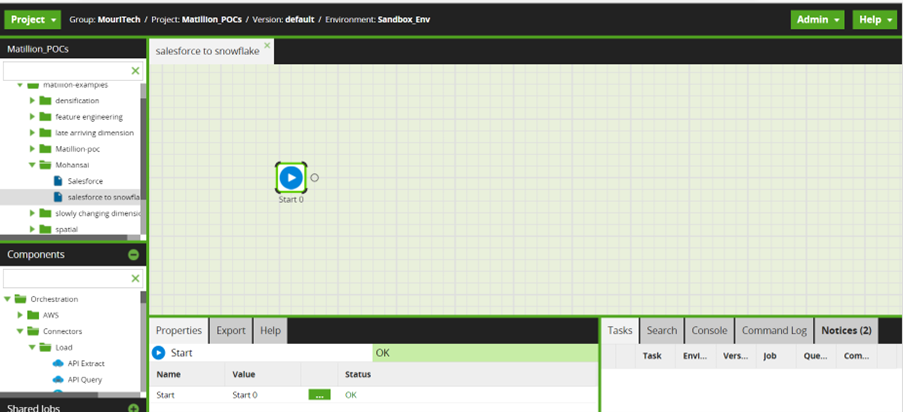This screenshot has height=412, width=903.
Task: Expand the densification folder
Action: [x=33, y=101]
